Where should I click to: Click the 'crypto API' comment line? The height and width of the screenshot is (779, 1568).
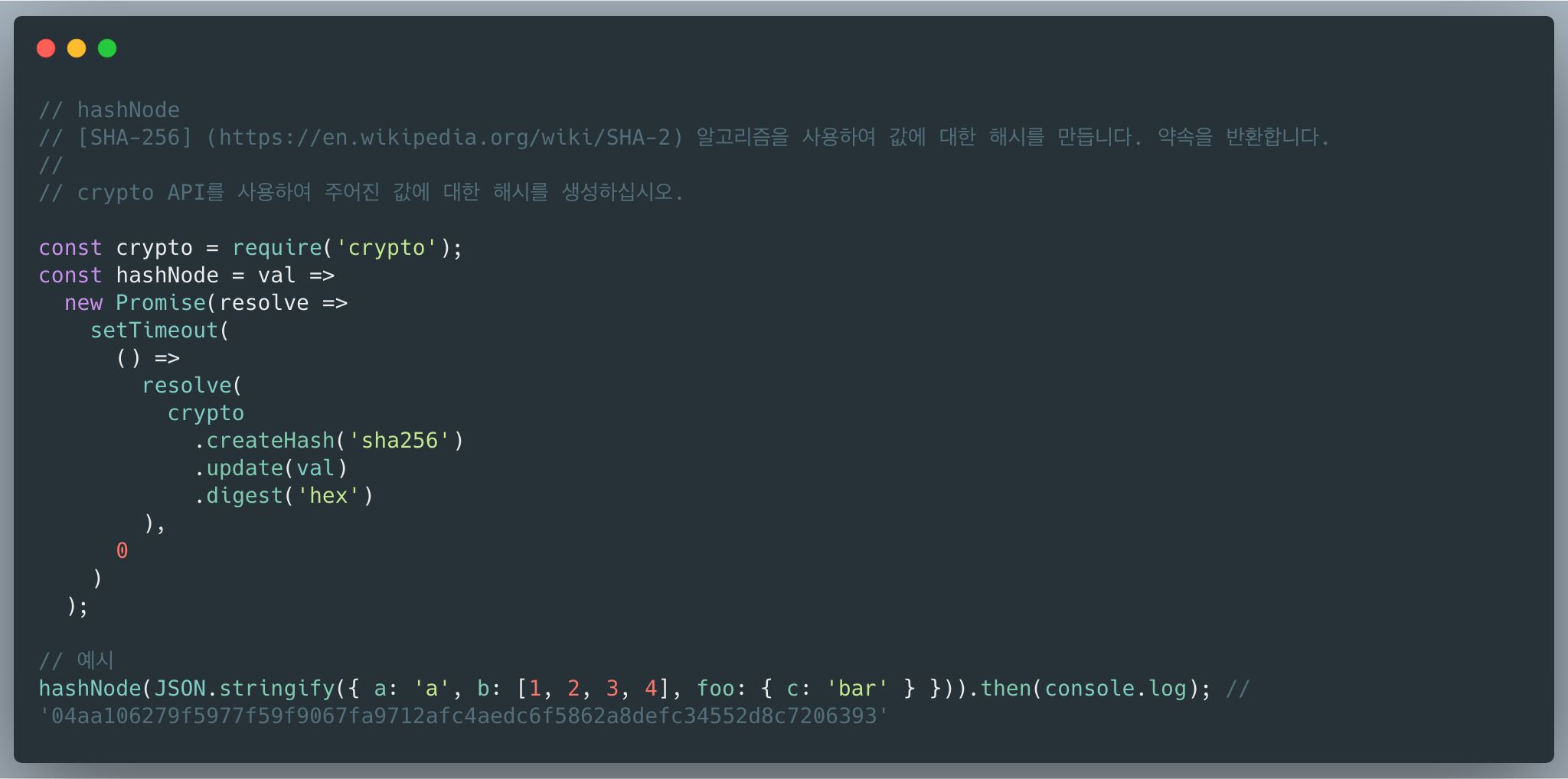pyautogui.click(x=361, y=192)
